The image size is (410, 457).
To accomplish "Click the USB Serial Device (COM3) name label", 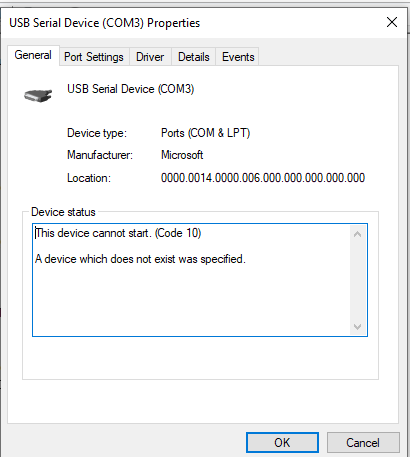I will [131, 89].
